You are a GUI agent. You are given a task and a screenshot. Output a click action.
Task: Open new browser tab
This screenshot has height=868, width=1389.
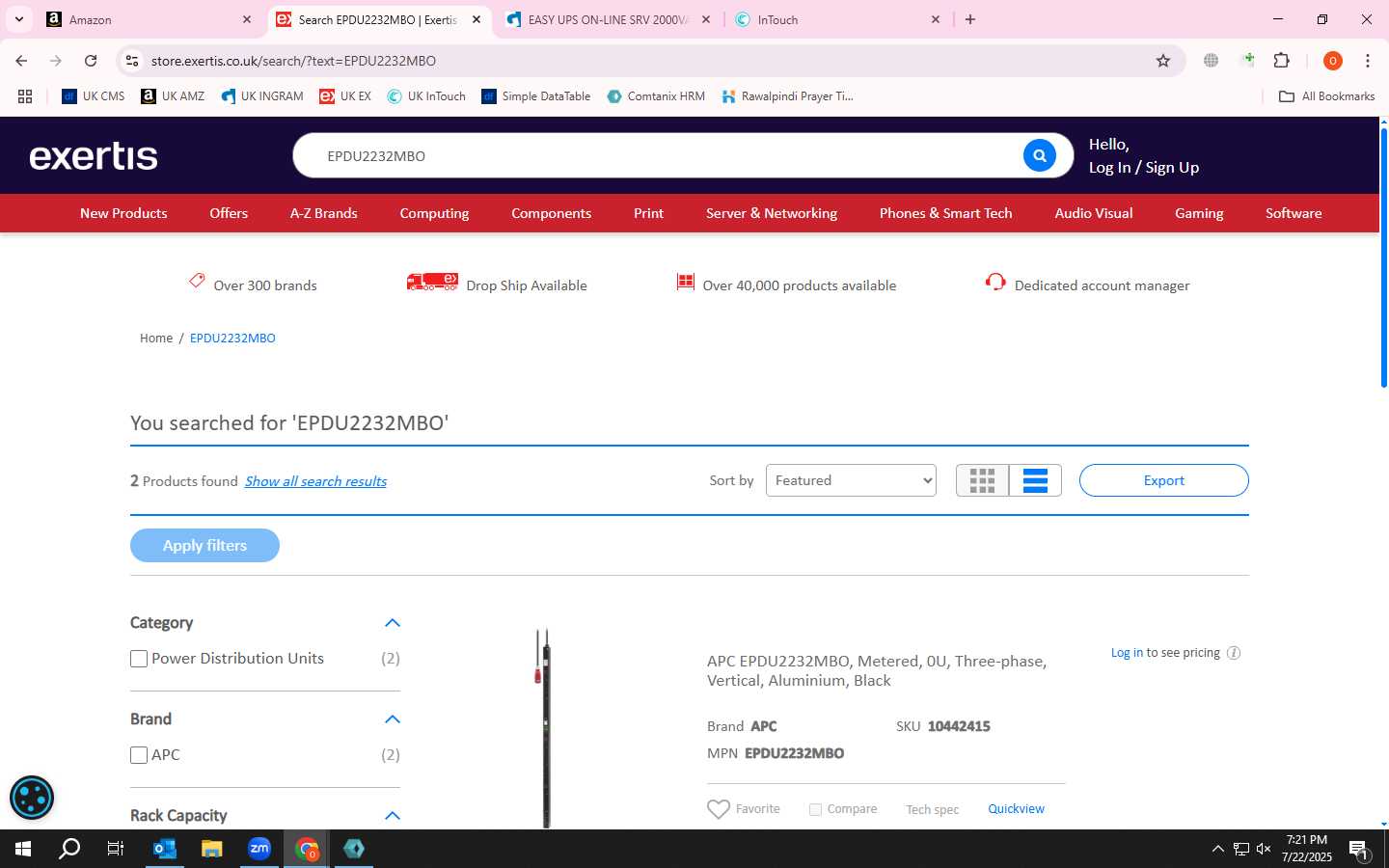(x=970, y=19)
